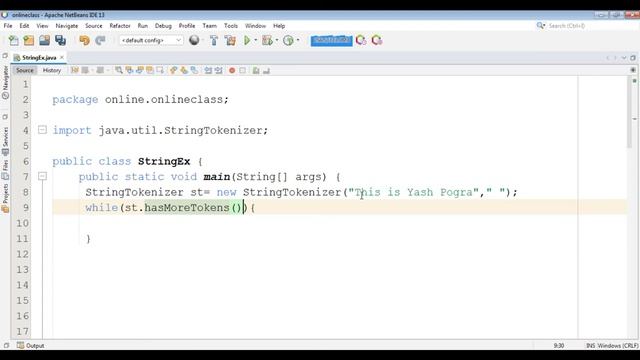Switch to the History view button

pyautogui.click(x=52, y=70)
